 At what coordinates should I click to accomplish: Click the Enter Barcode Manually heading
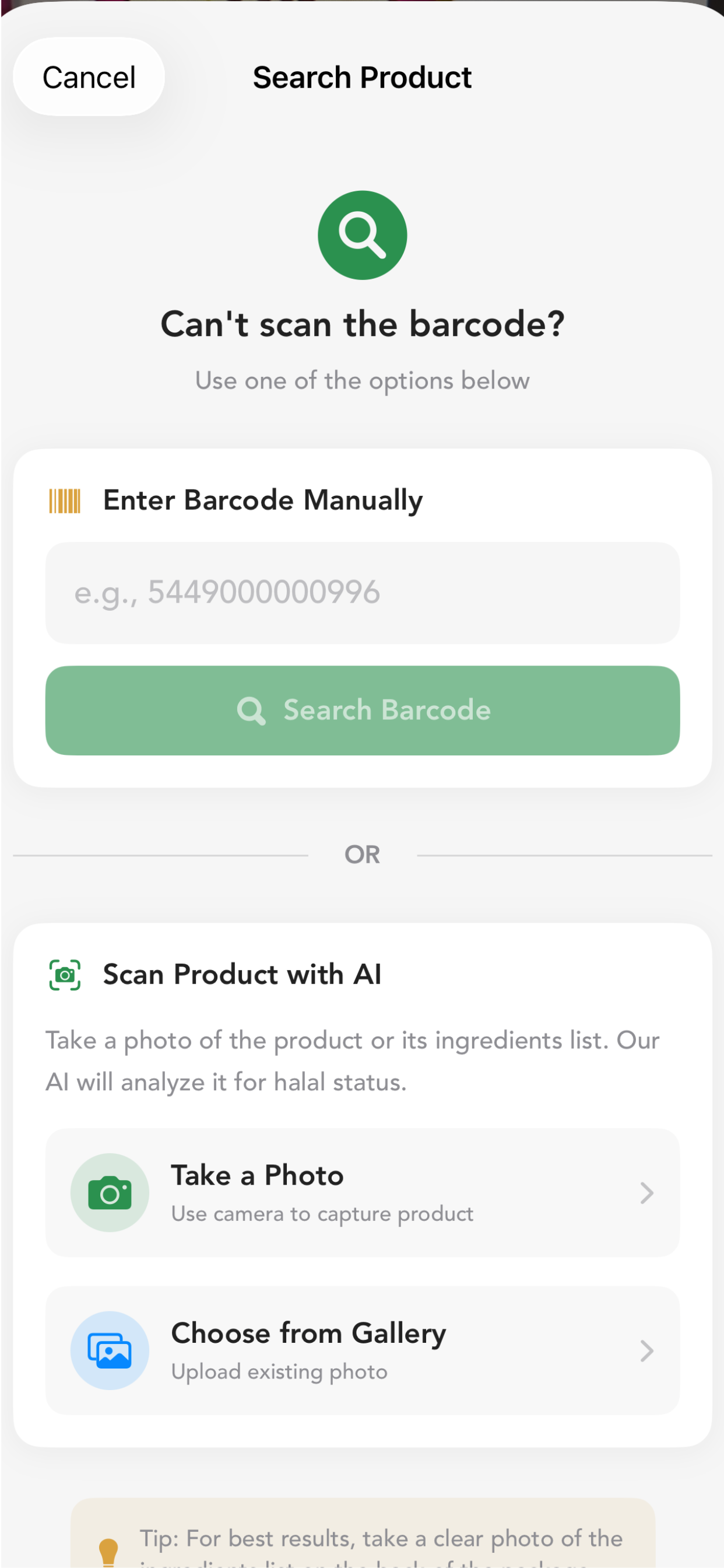click(263, 501)
